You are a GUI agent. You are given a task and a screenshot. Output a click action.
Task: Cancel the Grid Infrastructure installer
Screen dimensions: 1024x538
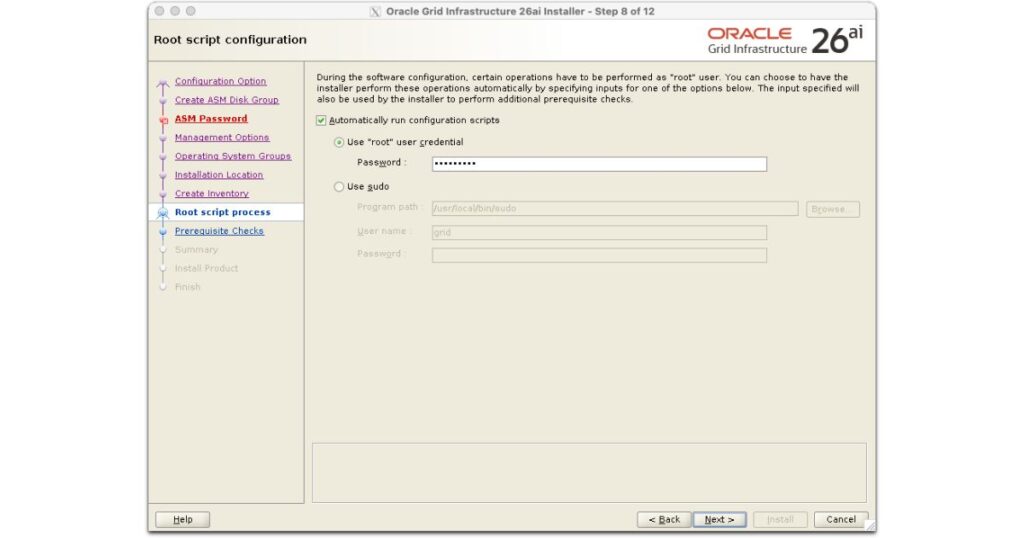(840, 520)
